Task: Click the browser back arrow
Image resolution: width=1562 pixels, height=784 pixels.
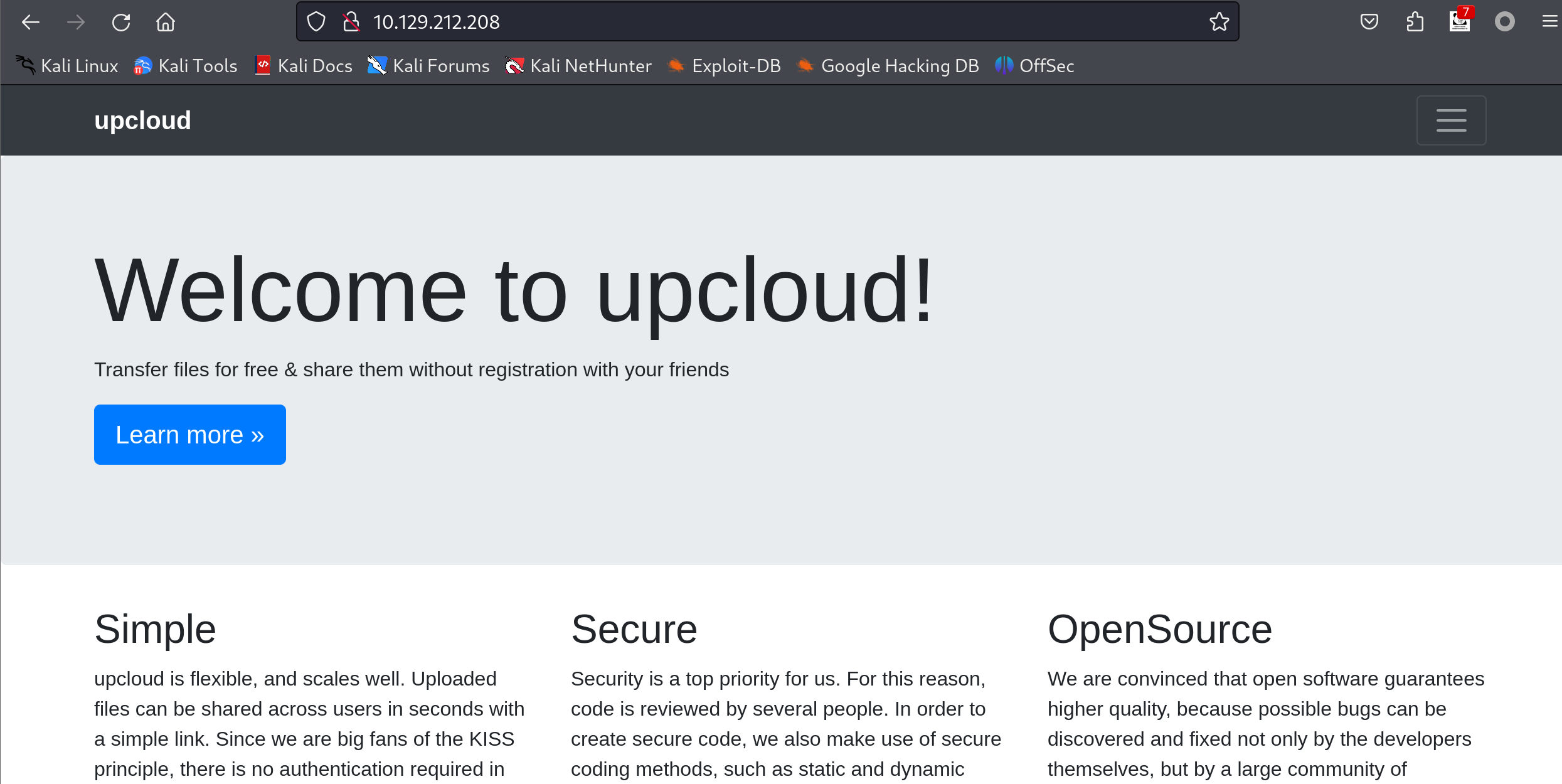Action: 30,23
